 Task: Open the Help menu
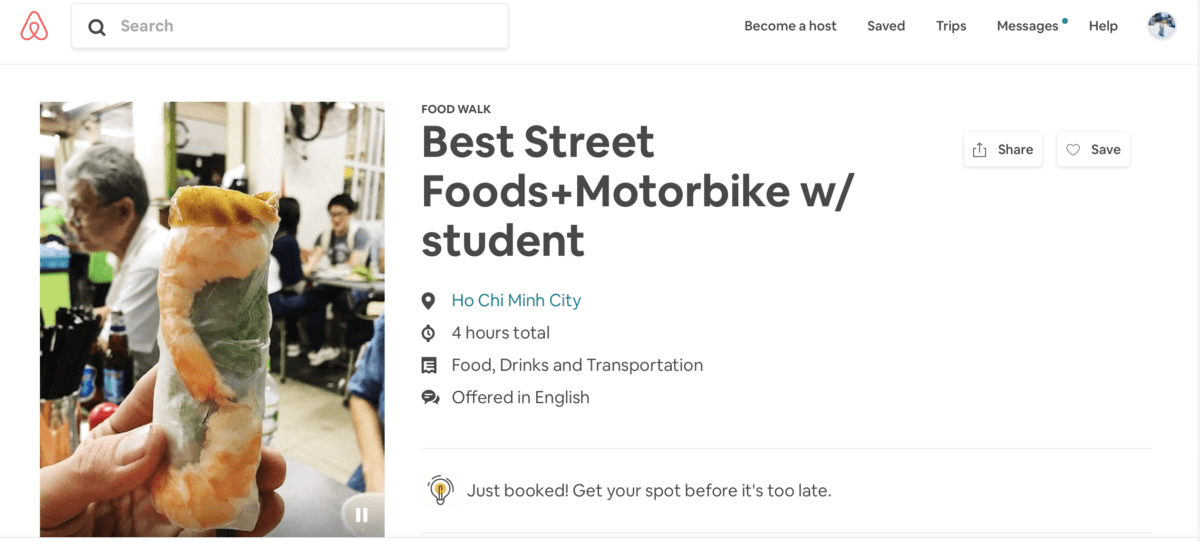(x=1103, y=26)
